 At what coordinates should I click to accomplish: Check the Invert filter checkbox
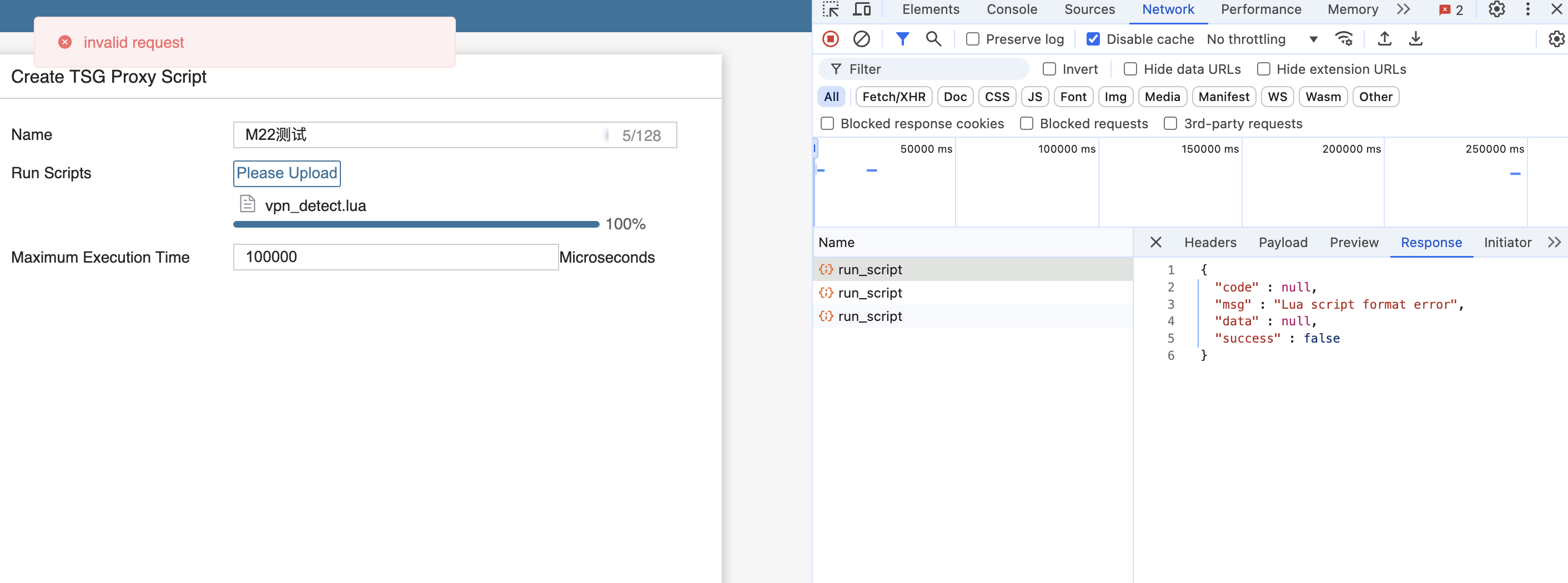pos(1049,69)
